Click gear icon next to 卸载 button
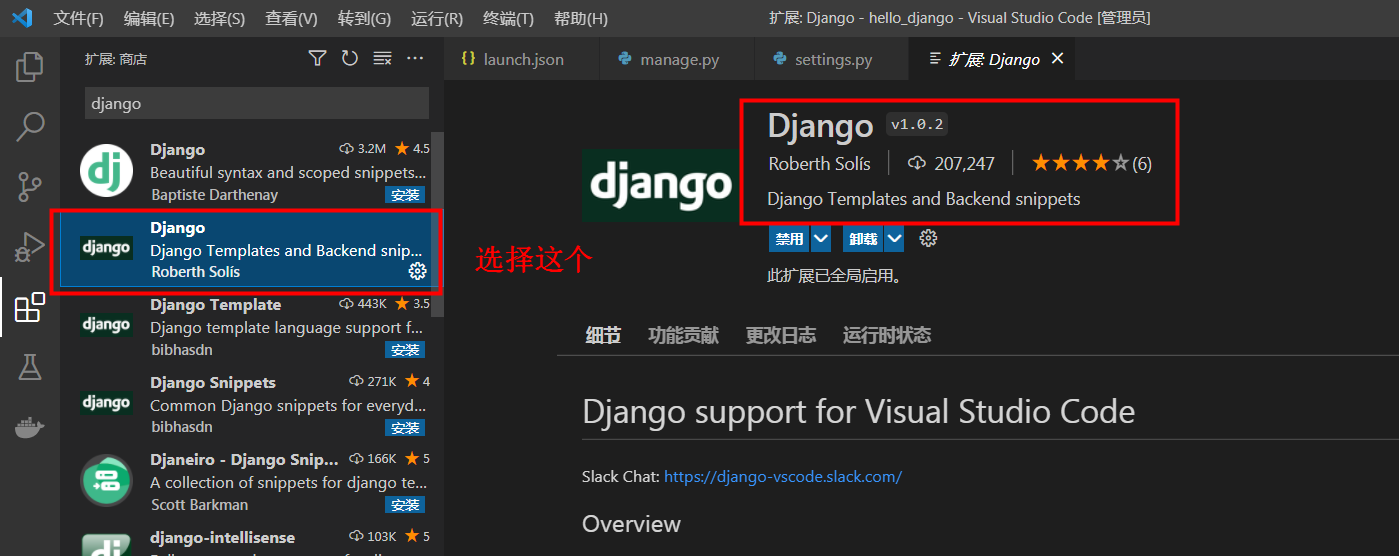The image size is (1399, 556). pos(928,238)
